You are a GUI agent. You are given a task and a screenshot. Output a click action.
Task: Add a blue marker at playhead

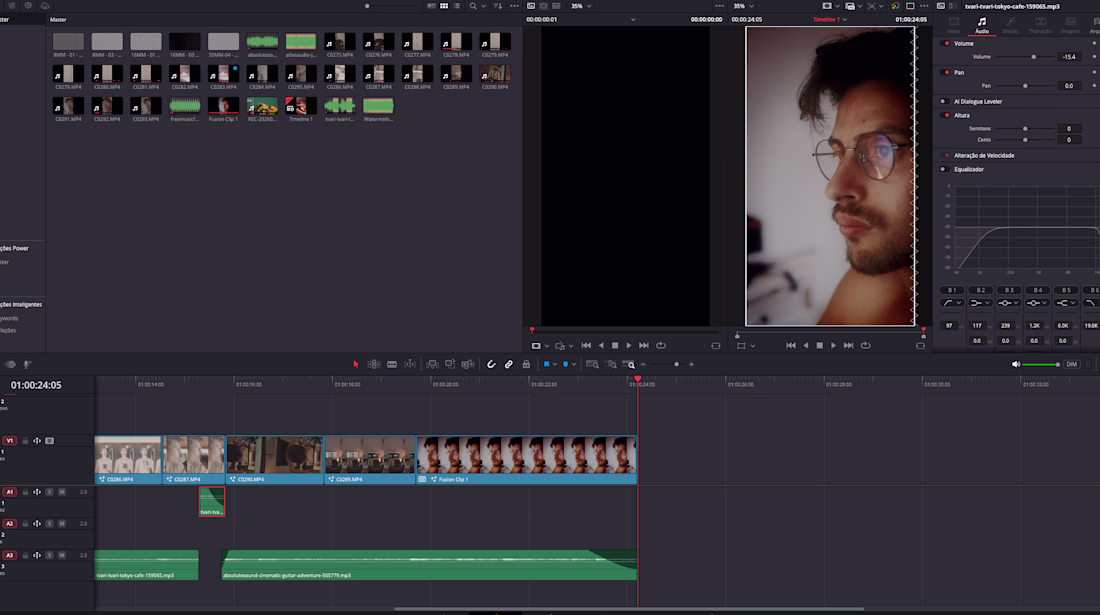[x=565, y=365]
